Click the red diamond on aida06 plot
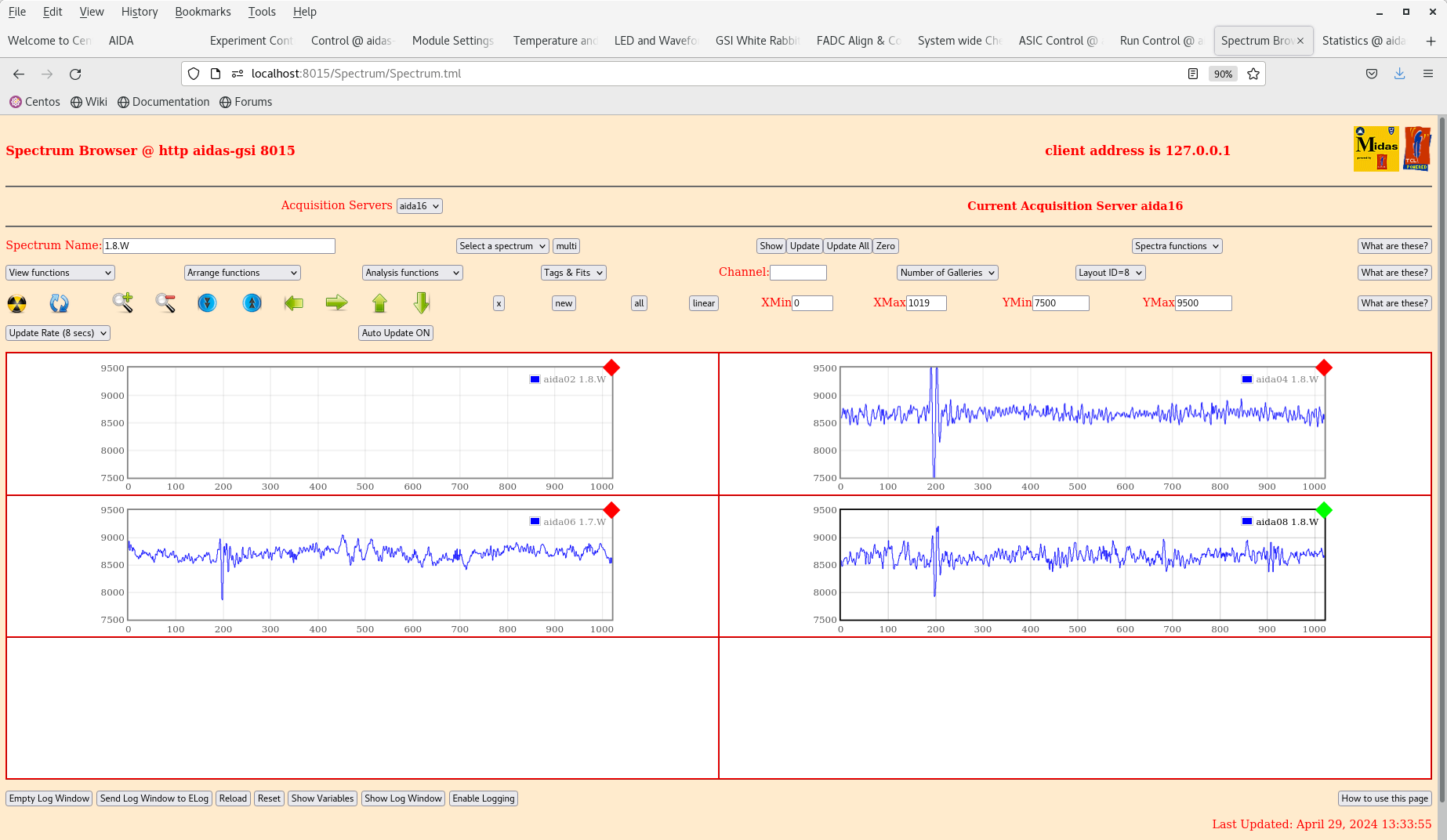The width and height of the screenshot is (1447, 840). tap(611, 510)
